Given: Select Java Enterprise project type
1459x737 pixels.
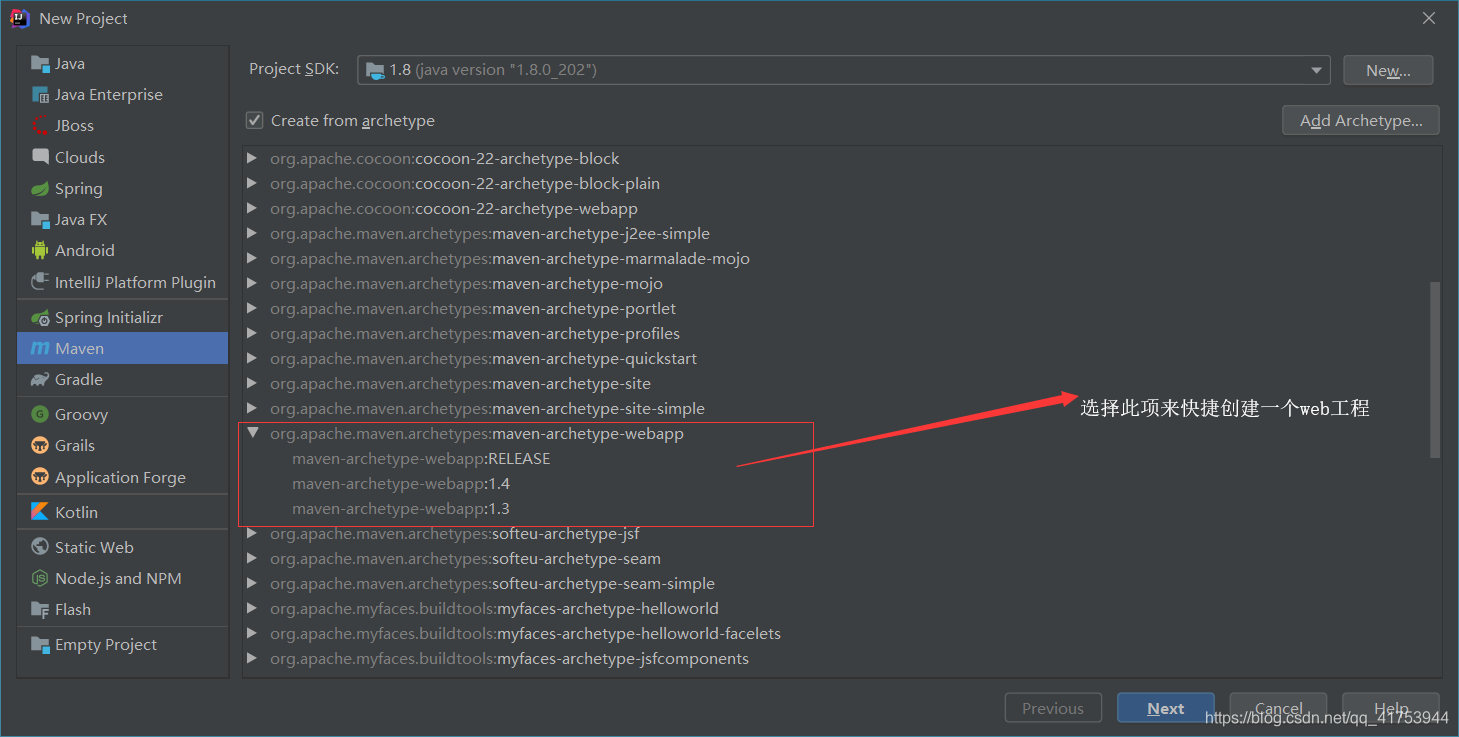Looking at the screenshot, I should pyautogui.click(x=123, y=95).
